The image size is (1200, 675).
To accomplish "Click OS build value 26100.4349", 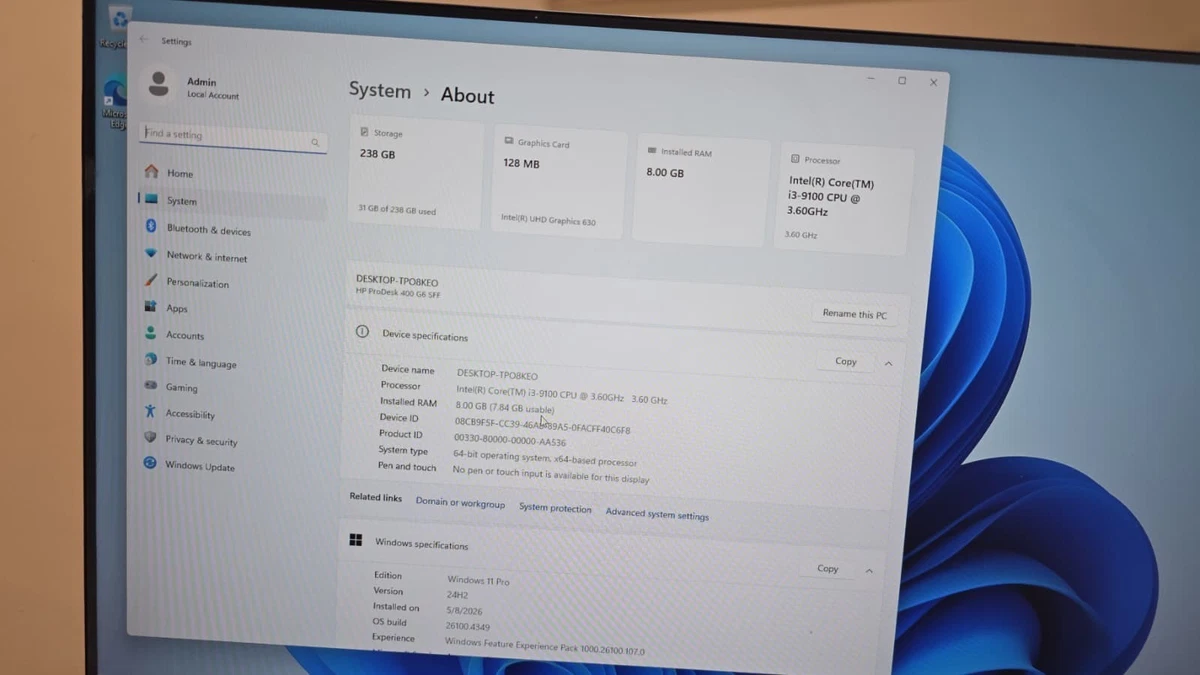I will point(467,627).
